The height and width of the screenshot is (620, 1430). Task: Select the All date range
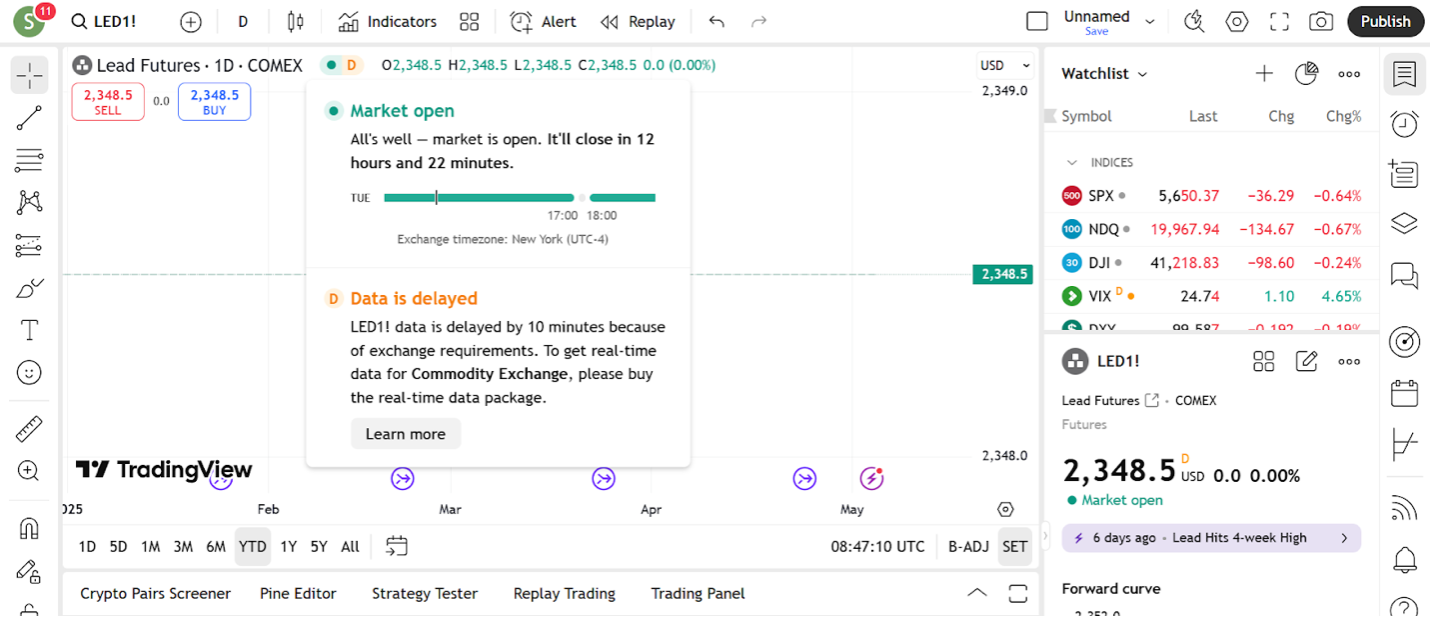(350, 546)
